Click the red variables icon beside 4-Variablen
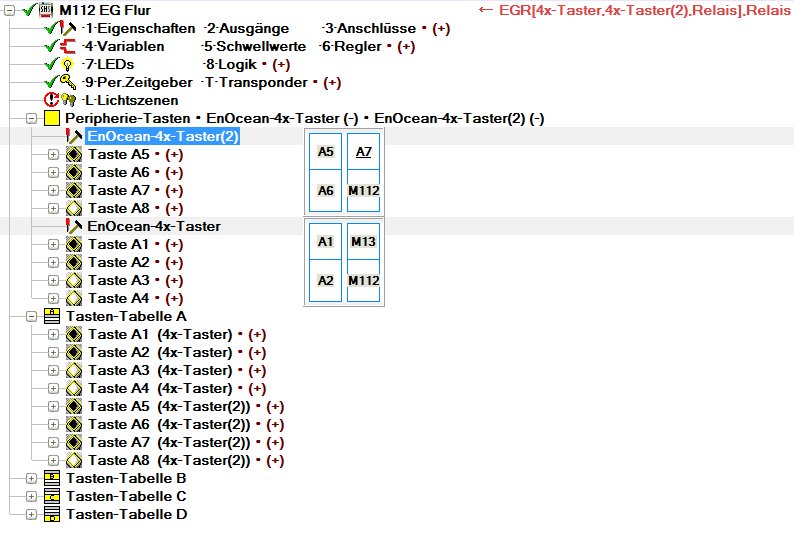Image resolution: width=794 pixels, height=535 pixels. [x=69, y=46]
